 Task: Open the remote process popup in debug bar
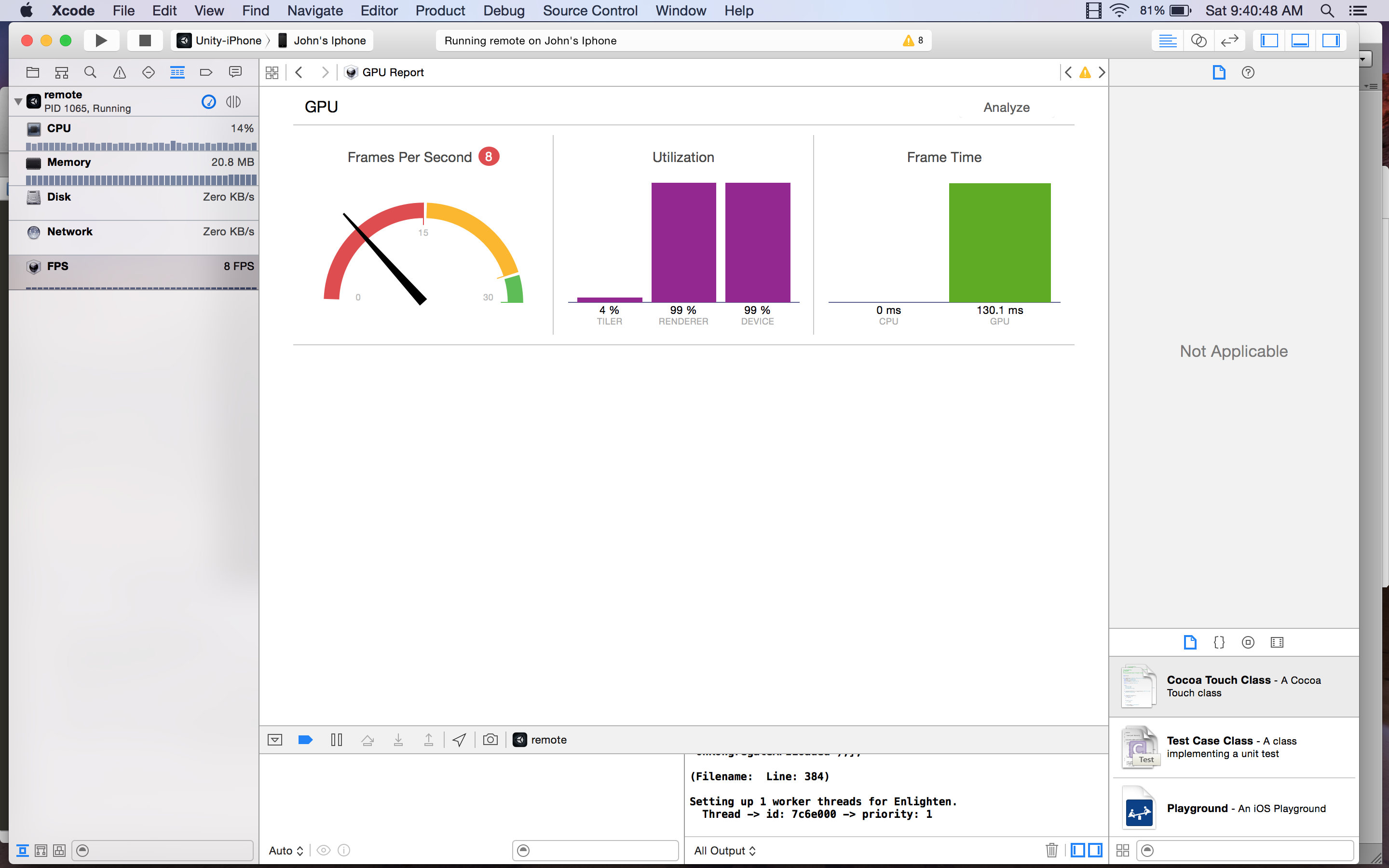point(540,740)
